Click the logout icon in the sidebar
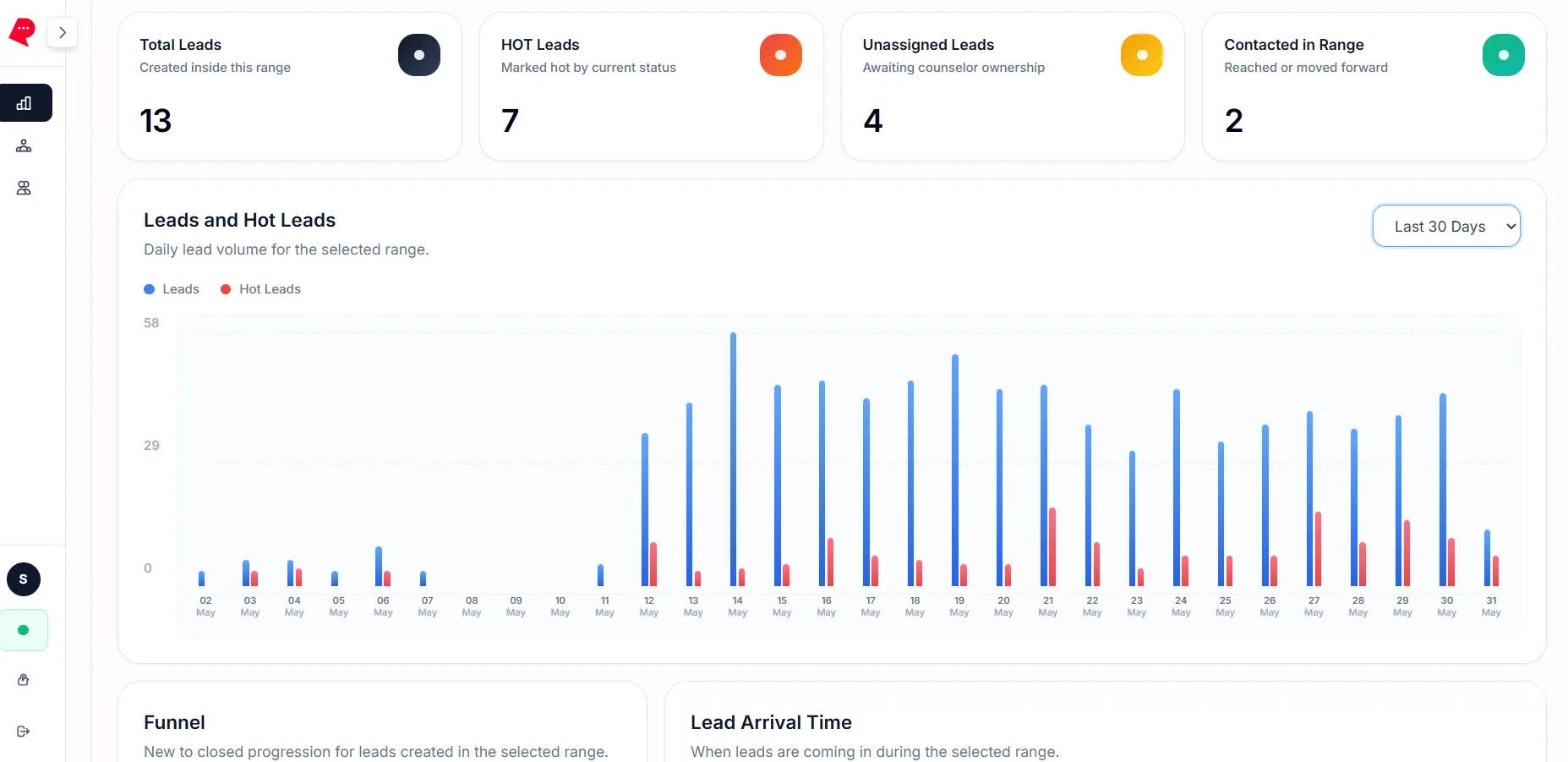Screen dimensions: 1568x762 [24, 732]
